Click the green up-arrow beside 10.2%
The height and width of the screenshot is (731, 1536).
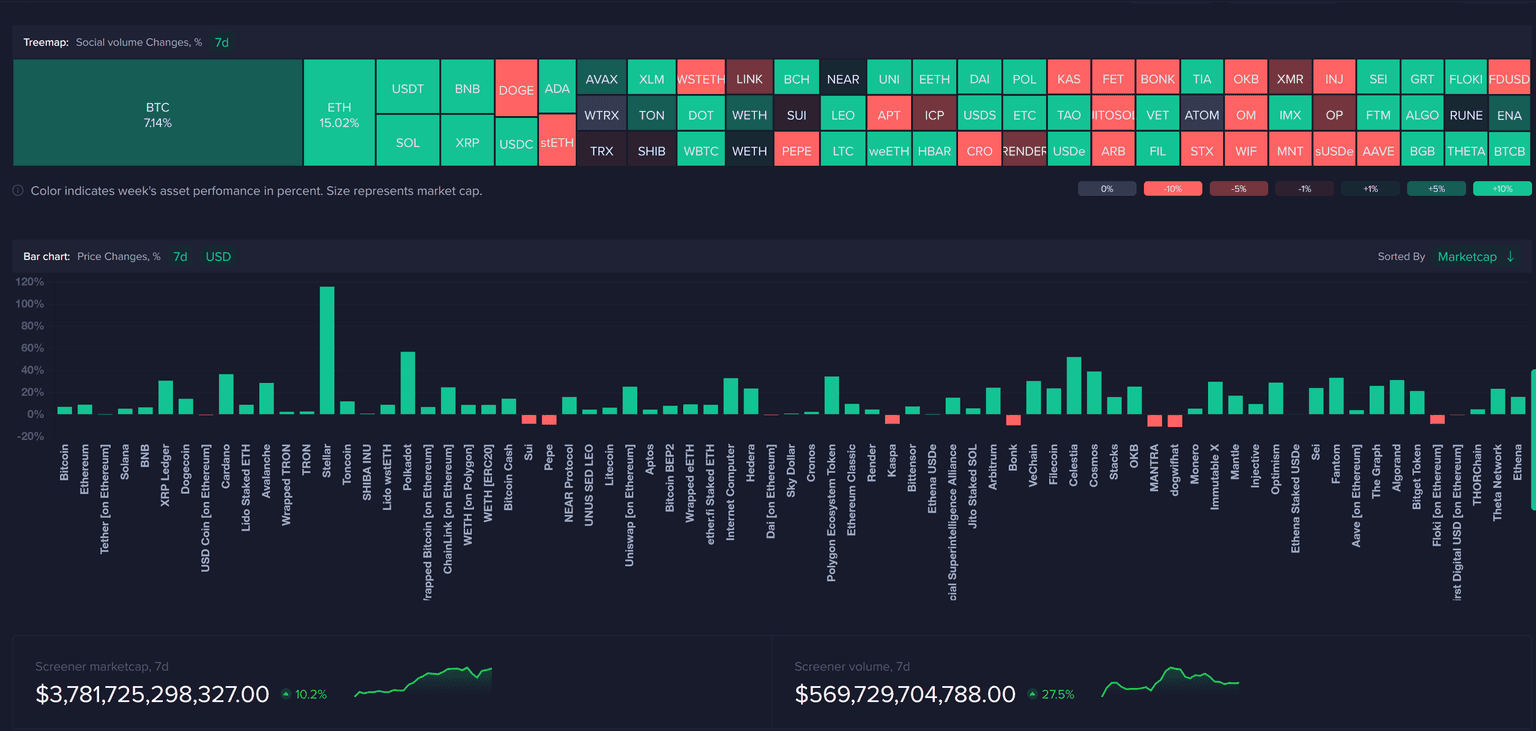pyautogui.click(x=286, y=694)
